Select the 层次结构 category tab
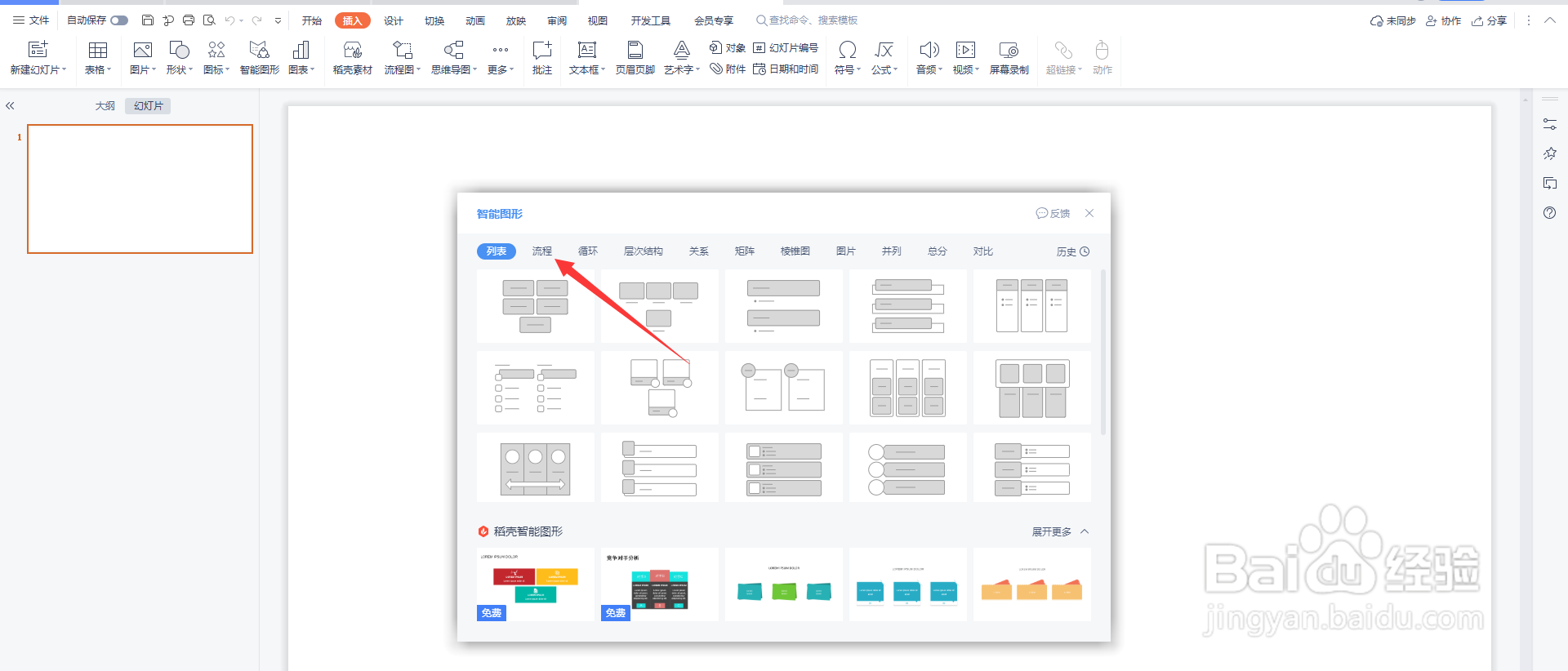This screenshot has width=1568, height=671. coord(644,251)
